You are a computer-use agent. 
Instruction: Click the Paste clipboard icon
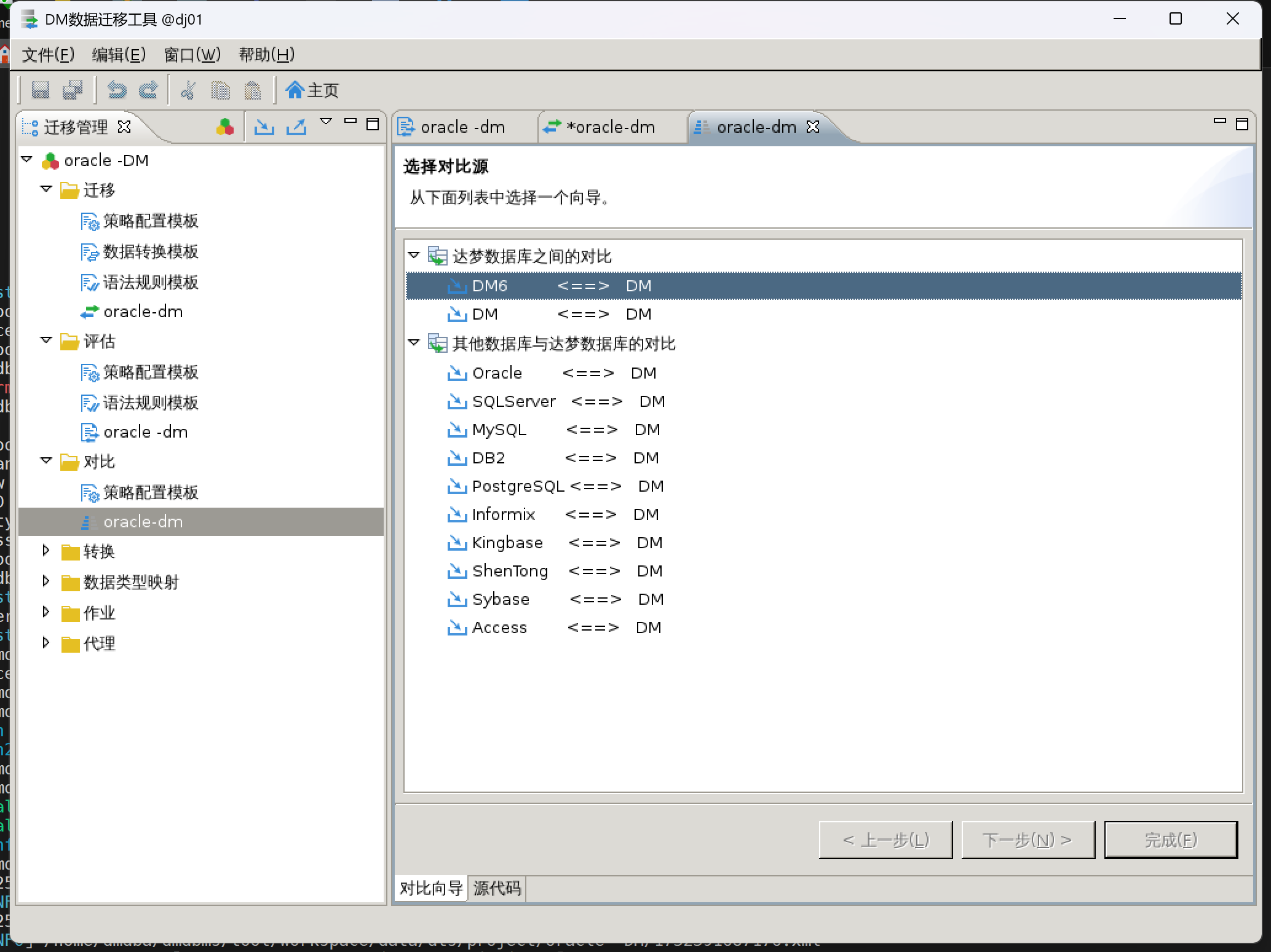pos(253,90)
